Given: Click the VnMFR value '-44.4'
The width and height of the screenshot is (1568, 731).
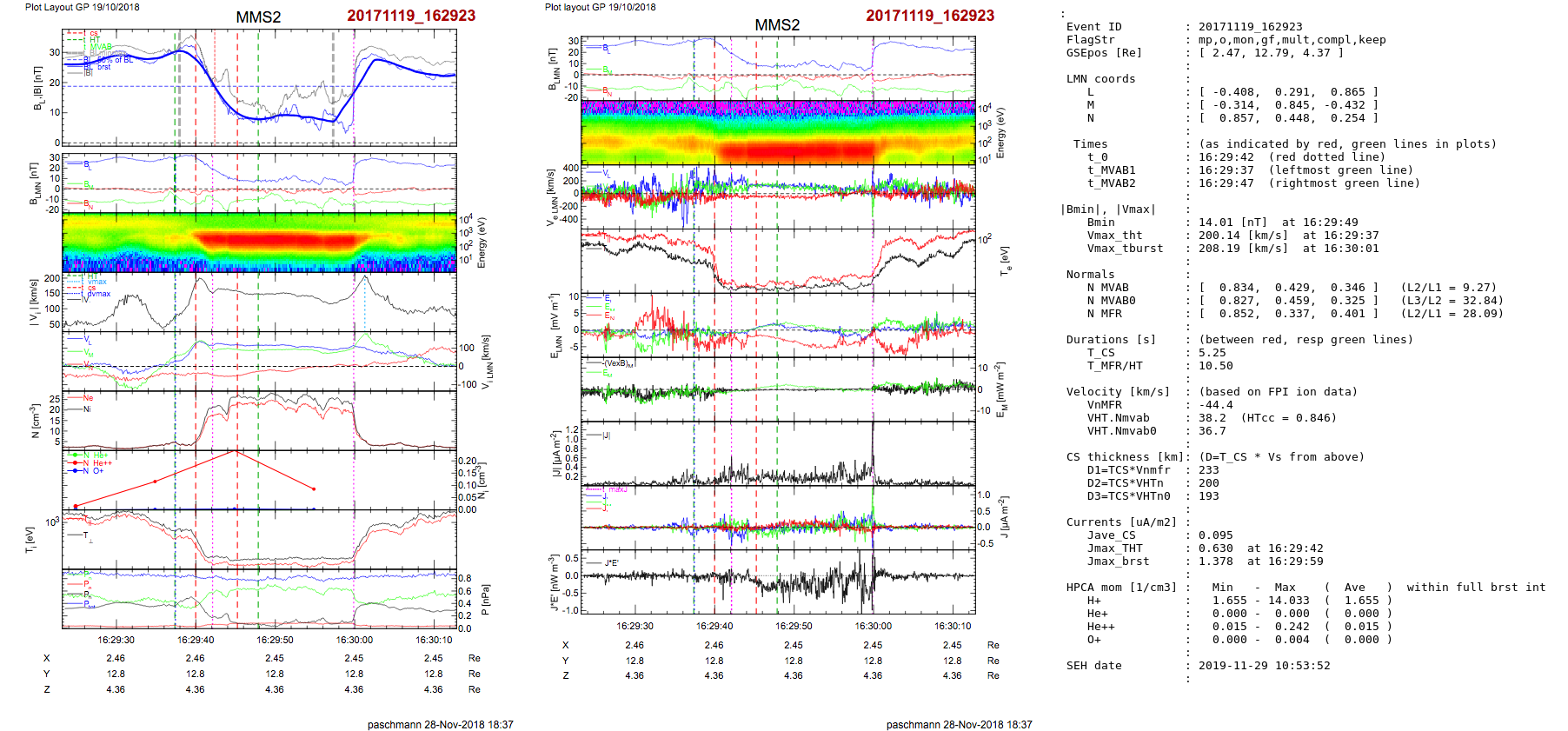Looking at the screenshot, I should click(x=1215, y=405).
